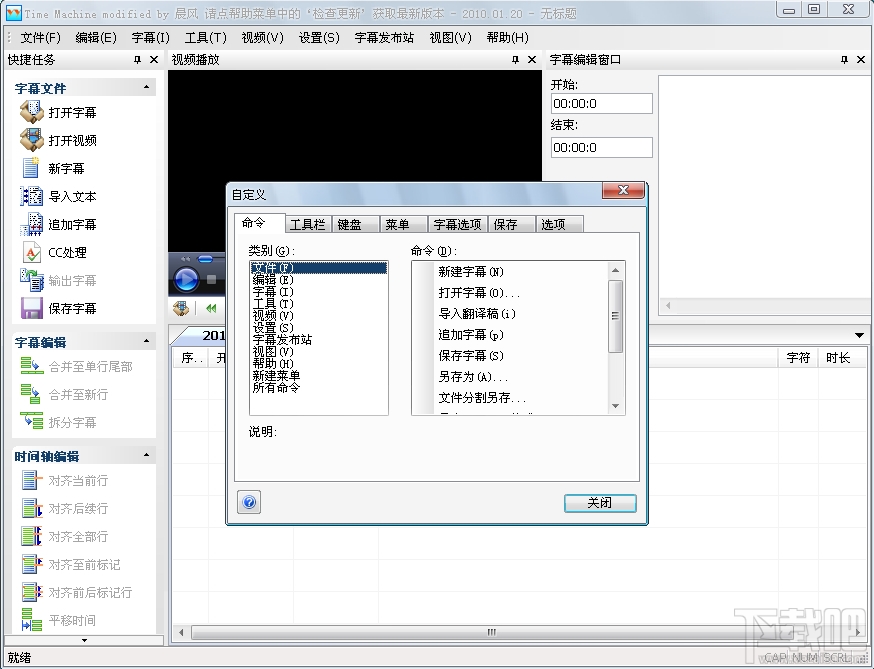Click the 追加字幕 icon
Screen dimensions: 874x669
coord(32,224)
